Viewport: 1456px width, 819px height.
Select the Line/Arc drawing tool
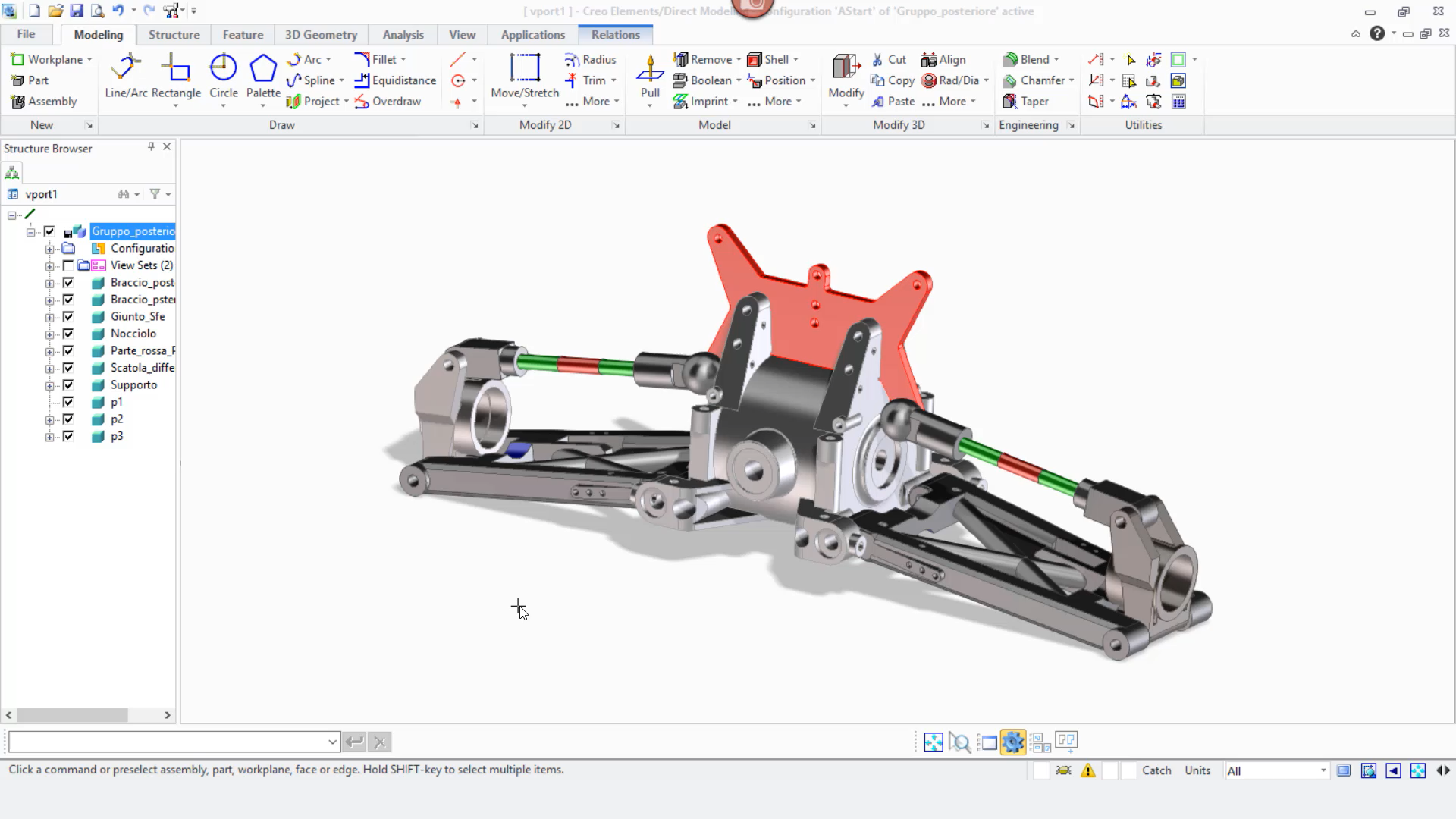tap(126, 76)
